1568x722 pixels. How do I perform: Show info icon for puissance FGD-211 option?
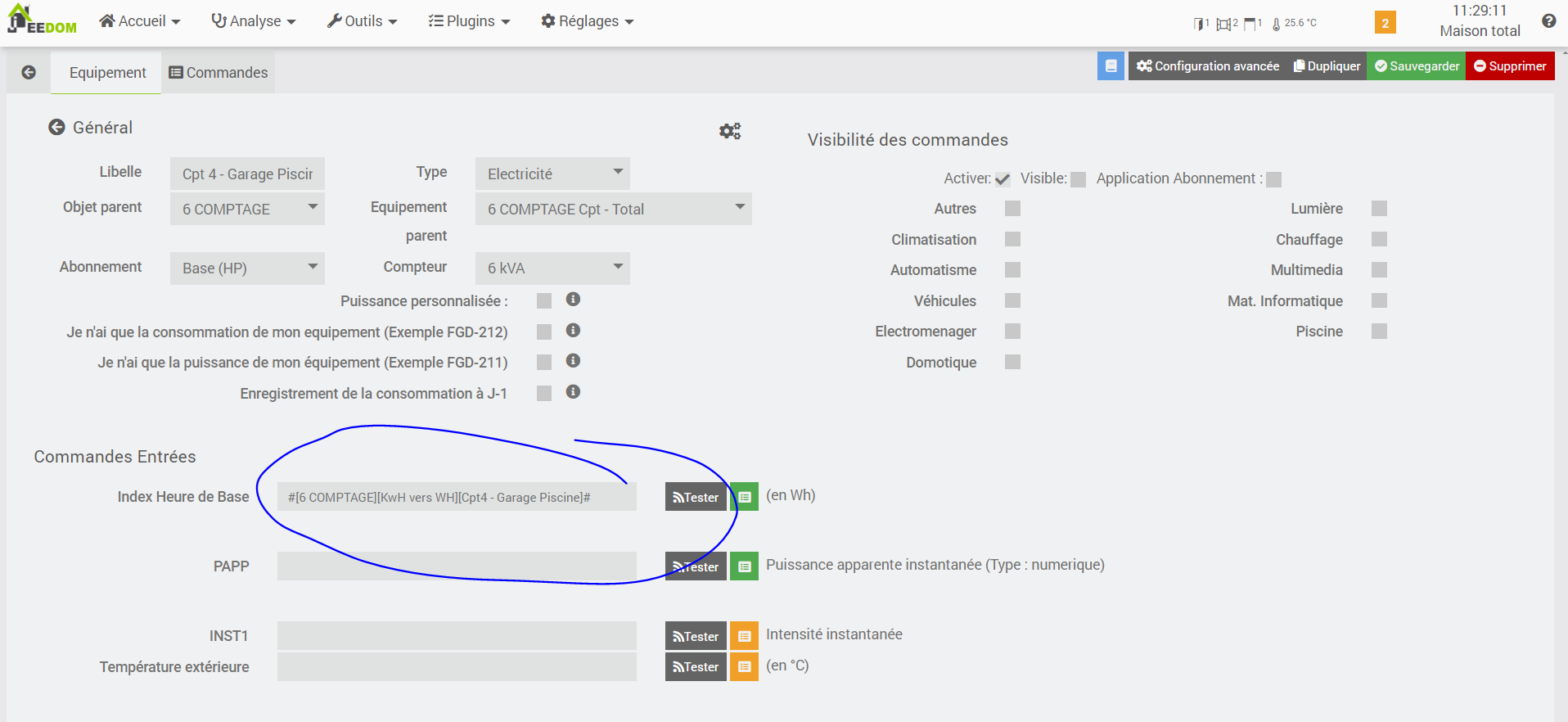[x=573, y=360]
